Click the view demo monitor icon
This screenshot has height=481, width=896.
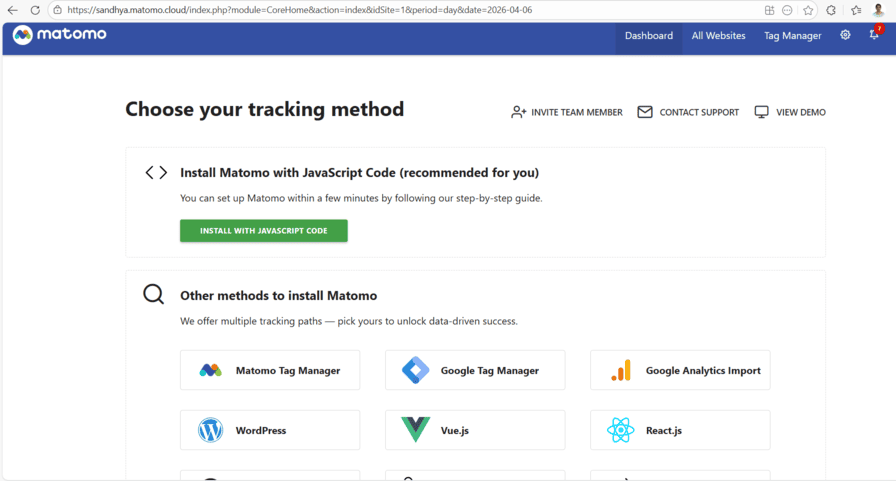761,112
